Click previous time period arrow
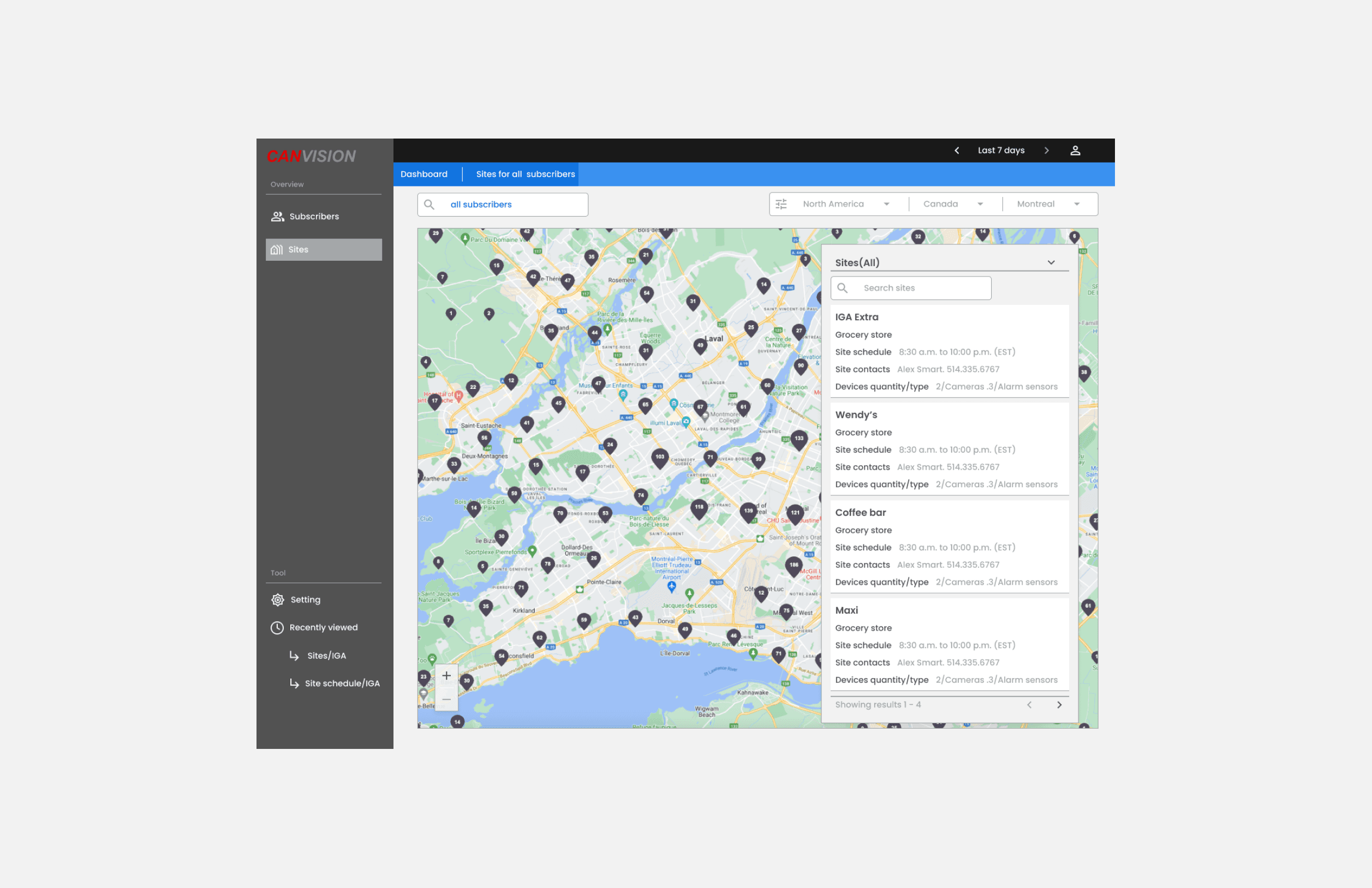The width and height of the screenshot is (1372, 888). tap(956, 150)
